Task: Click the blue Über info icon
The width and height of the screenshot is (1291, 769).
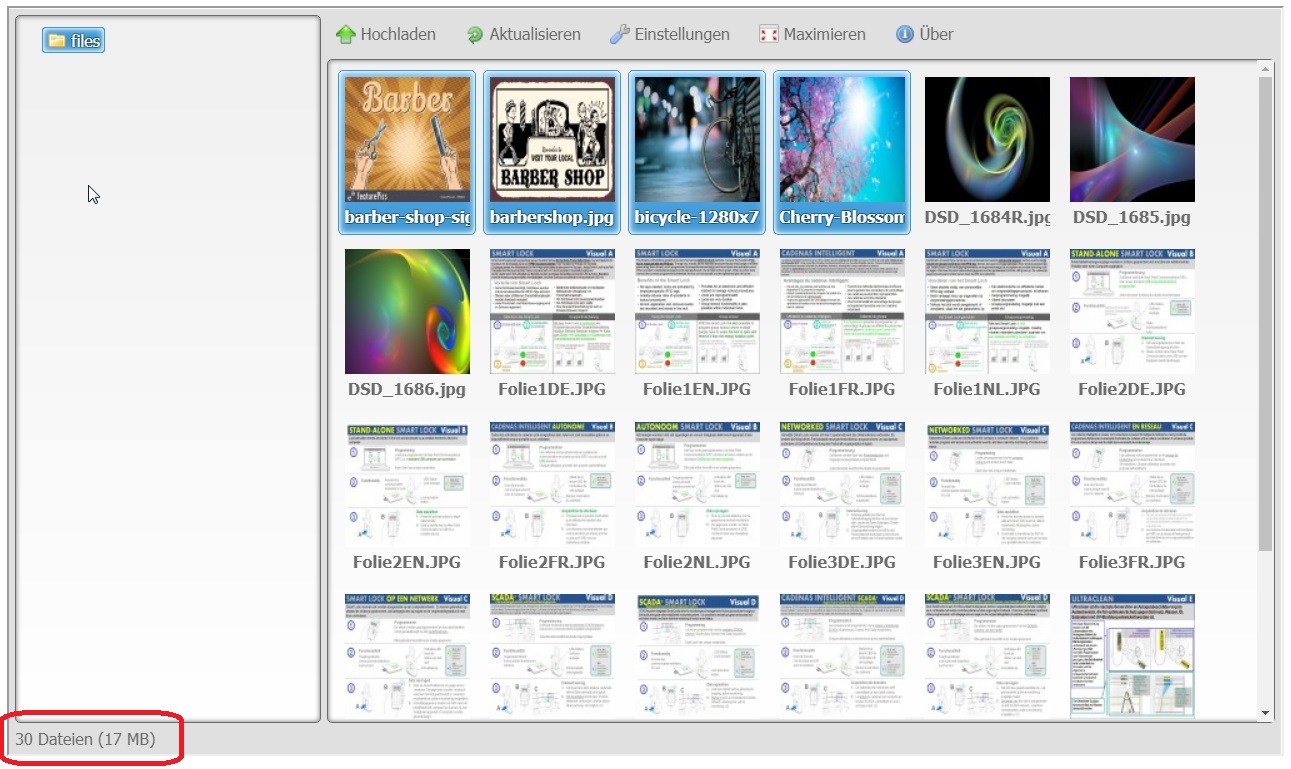Action: pos(905,34)
